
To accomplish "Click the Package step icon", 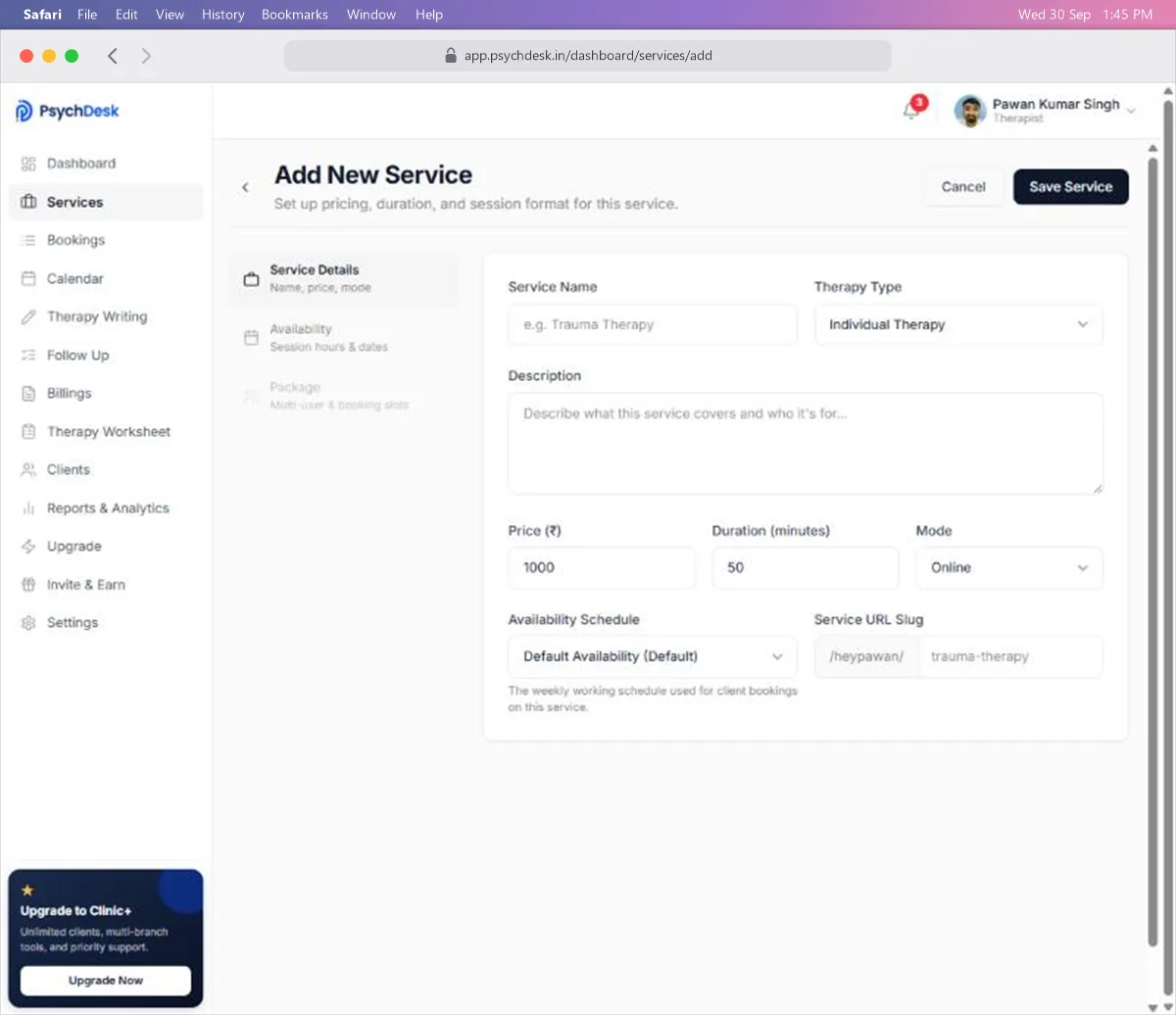I will point(251,396).
